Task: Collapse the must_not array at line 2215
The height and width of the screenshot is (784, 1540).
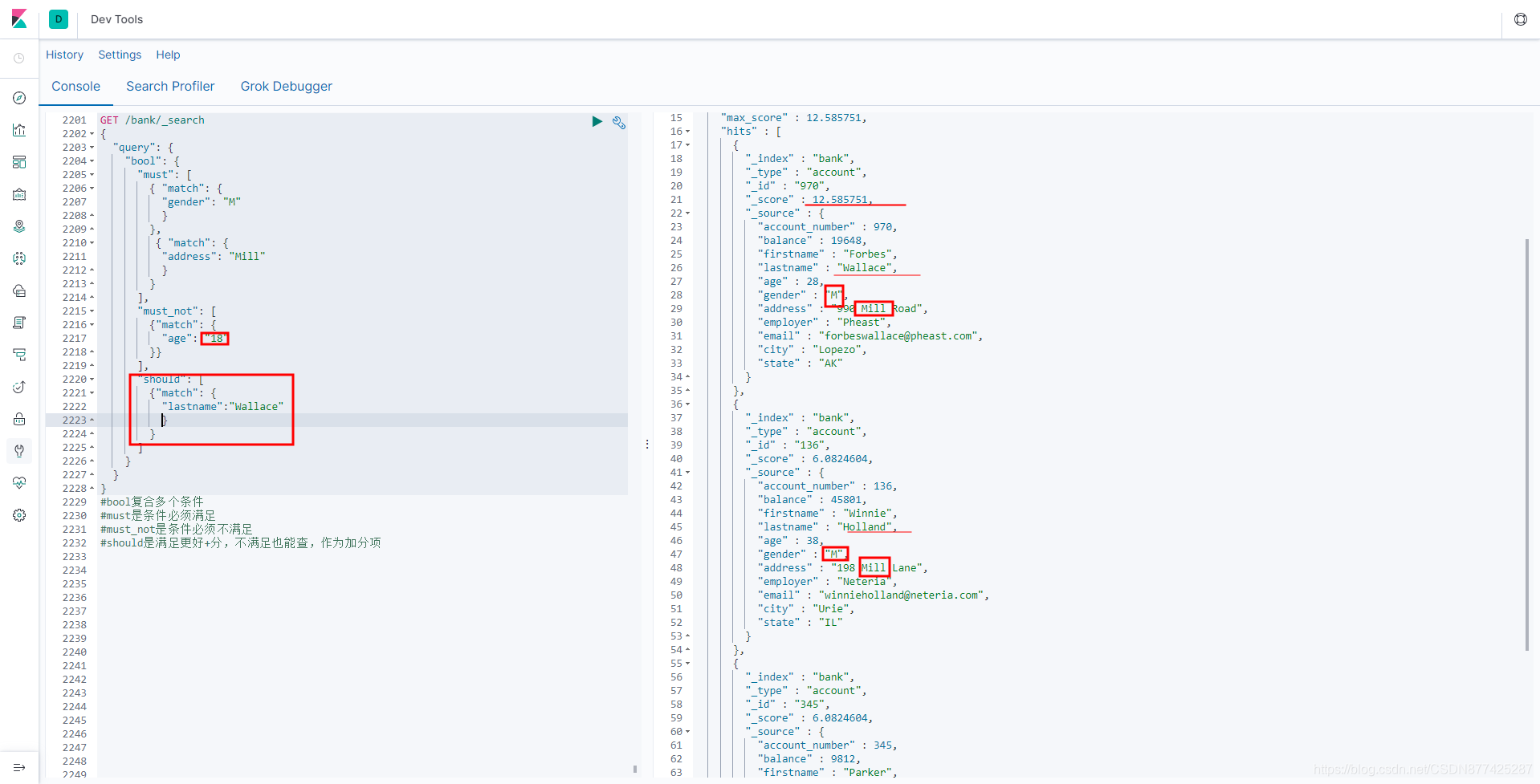Action: [x=92, y=311]
